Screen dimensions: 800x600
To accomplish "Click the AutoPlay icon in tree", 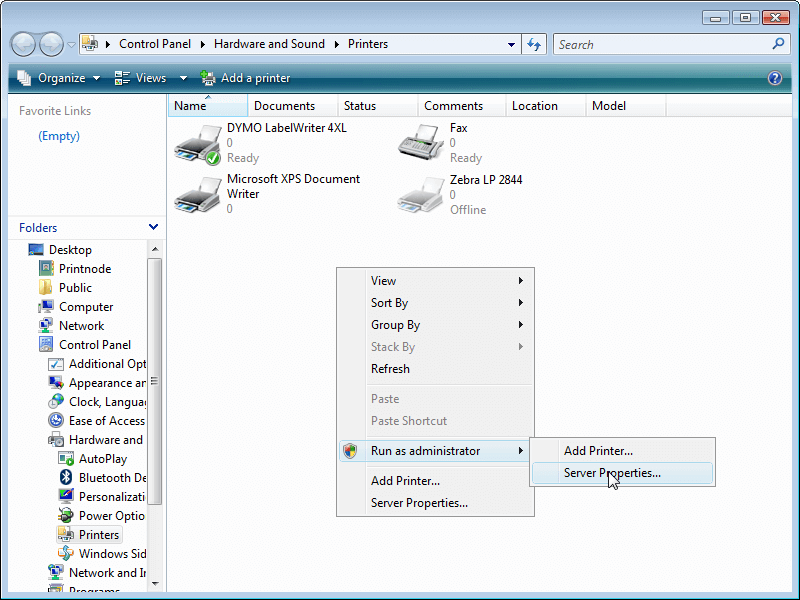I will pyautogui.click(x=66, y=459).
